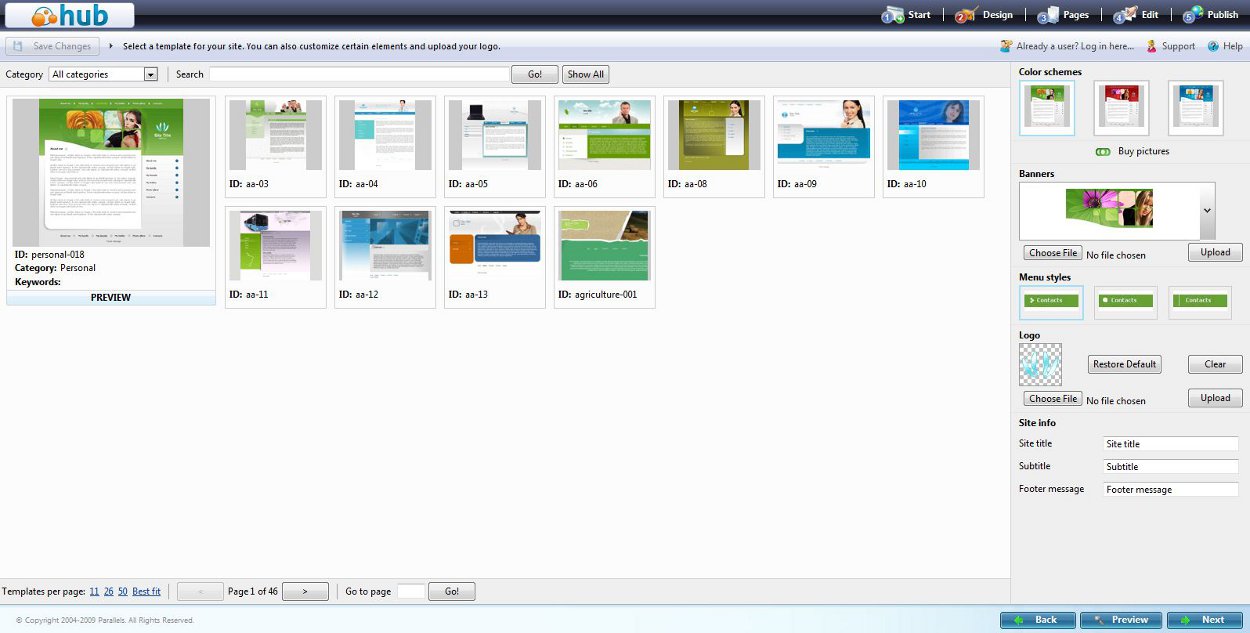The width and height of the screenshot is (1250, 633).
Task: Click the arrow beside Save Changes
Action: (x=111, y=46)
